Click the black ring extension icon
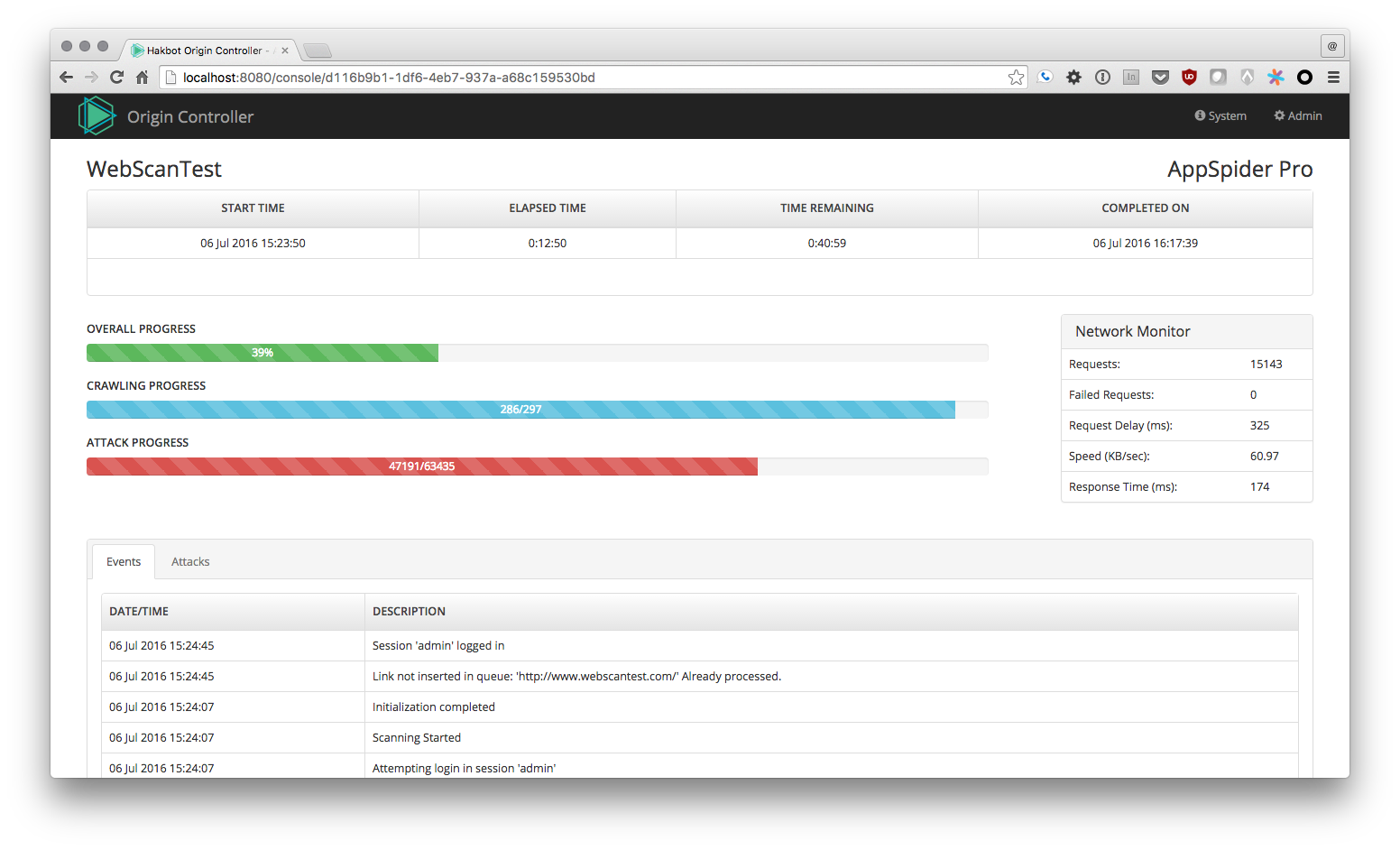The width and height of the screenshot is (1400, 850). [1304, 78]
